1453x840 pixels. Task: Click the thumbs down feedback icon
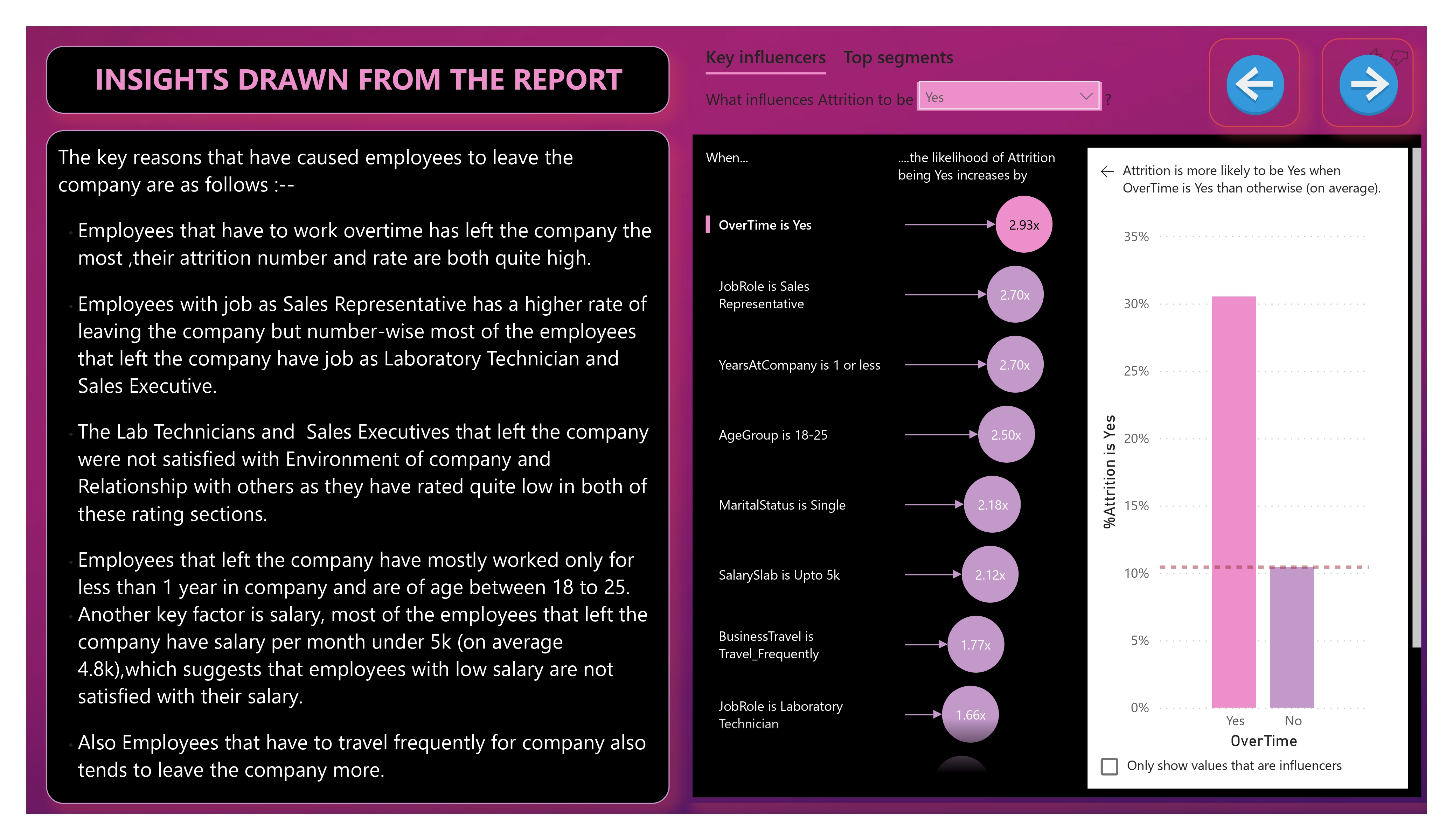(x=1399, y=56)
